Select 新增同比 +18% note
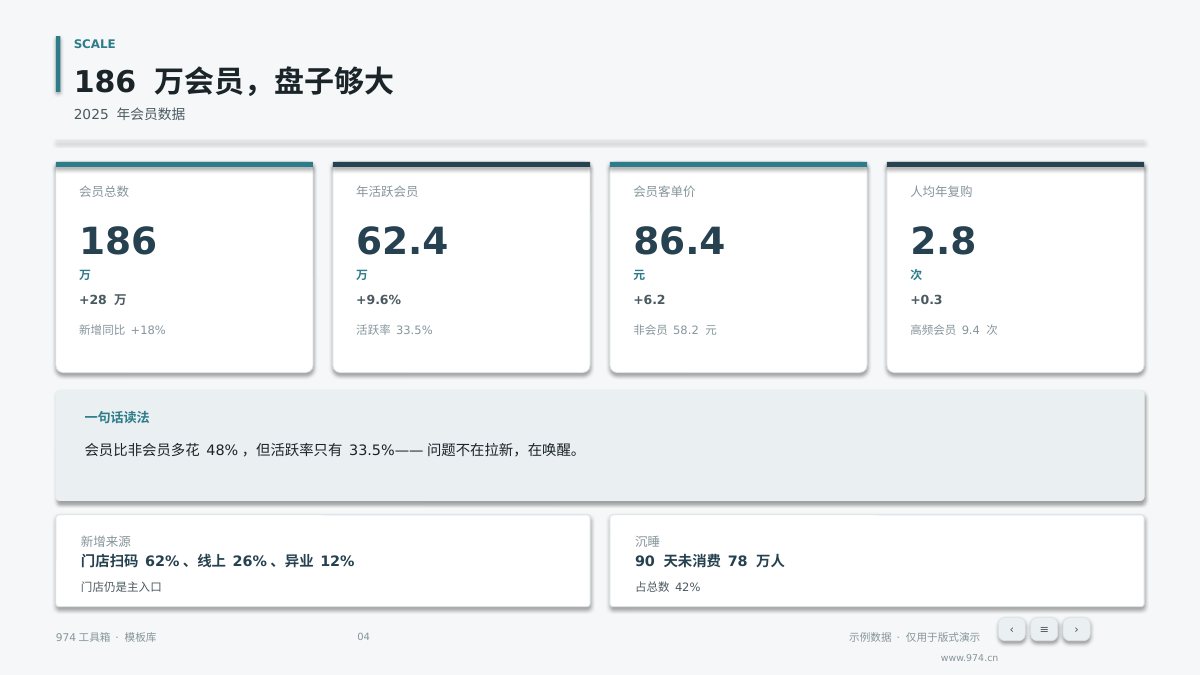The width and height of the screenshot is (1200, 675). tap(122, 330)
